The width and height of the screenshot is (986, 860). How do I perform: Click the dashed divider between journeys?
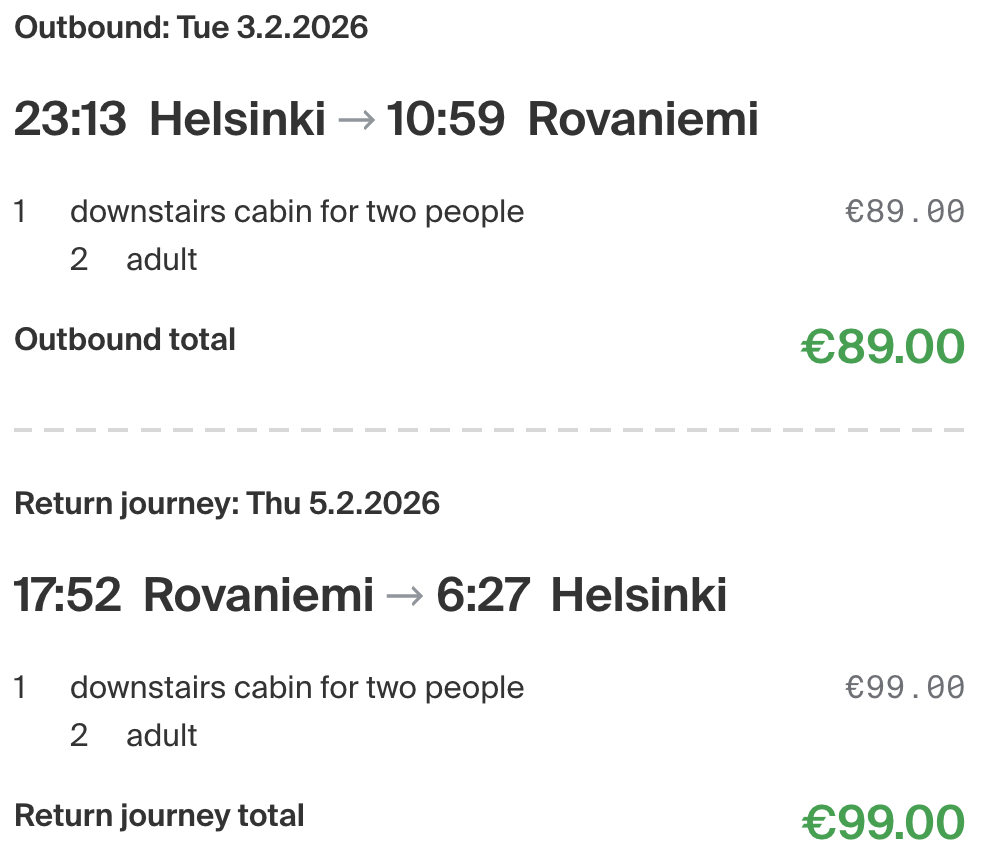pos(490,430)
